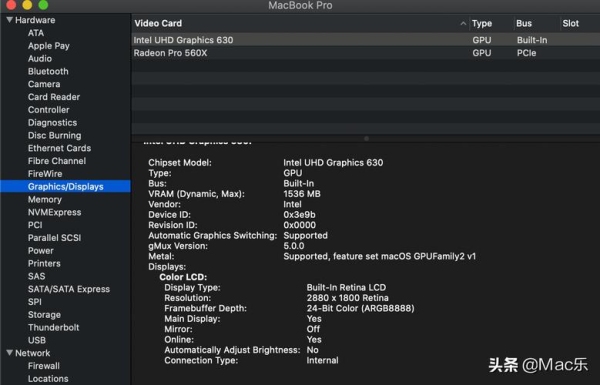The image size is (600, 385).
Task: Select NVMExpress entry
Action: [55, 212]
